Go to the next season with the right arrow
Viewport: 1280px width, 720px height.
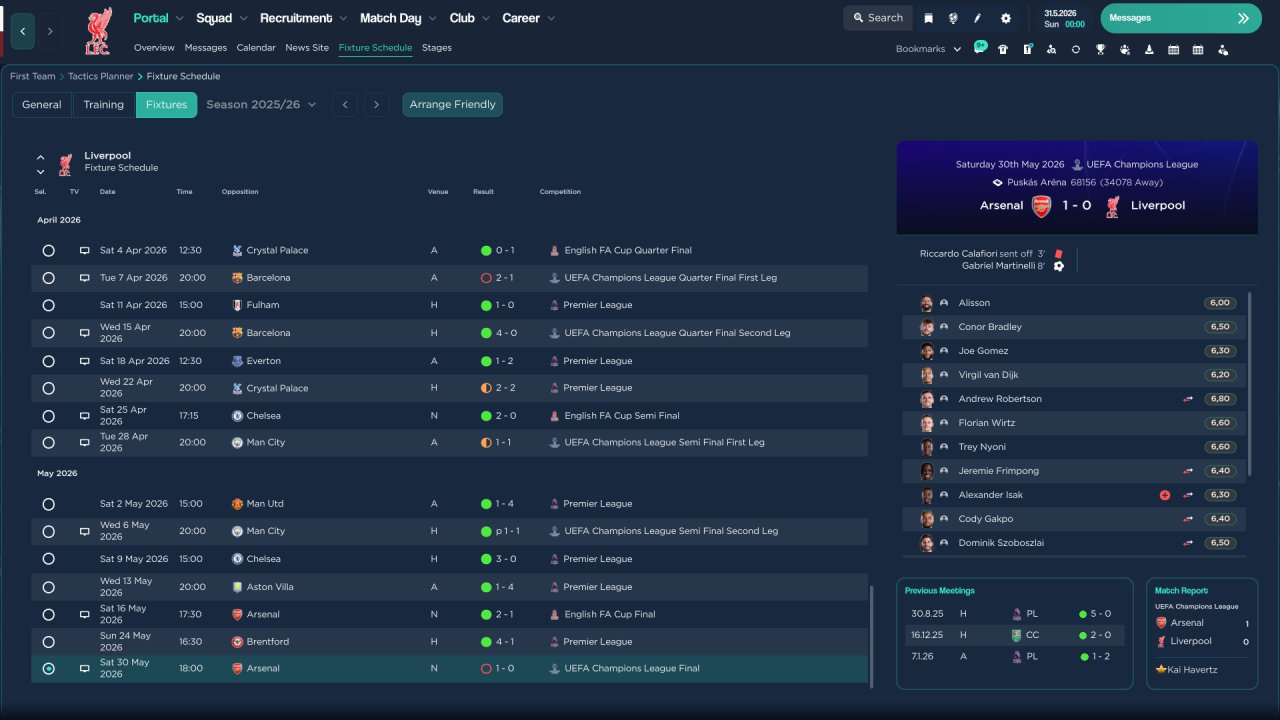[376, 105]
